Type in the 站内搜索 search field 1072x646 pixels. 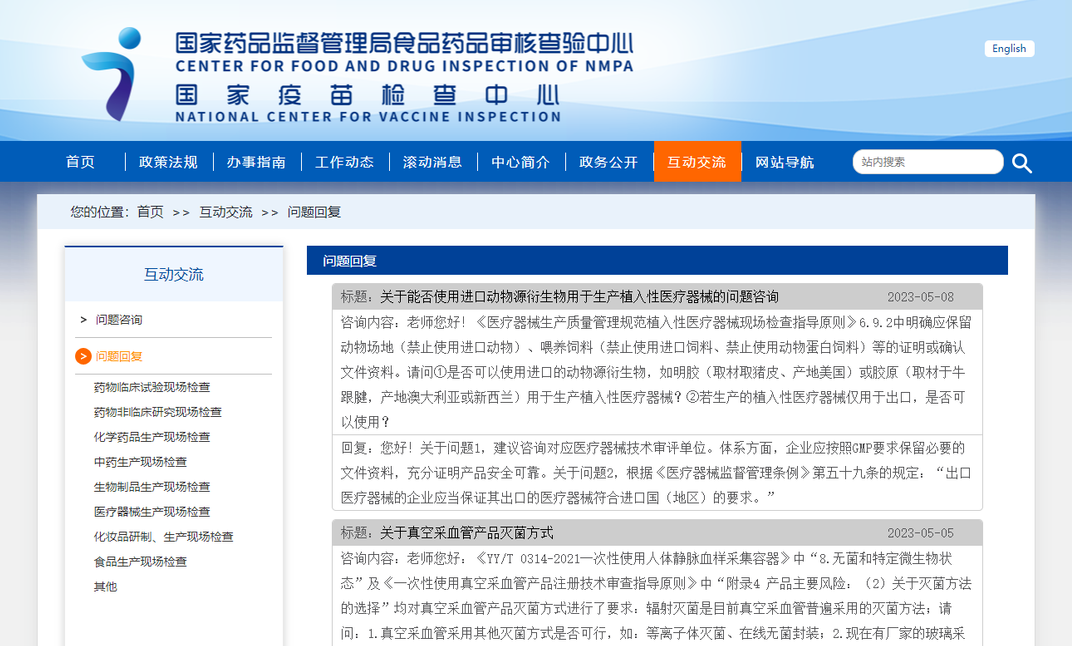pyautogui.click(x=926, y=162)
